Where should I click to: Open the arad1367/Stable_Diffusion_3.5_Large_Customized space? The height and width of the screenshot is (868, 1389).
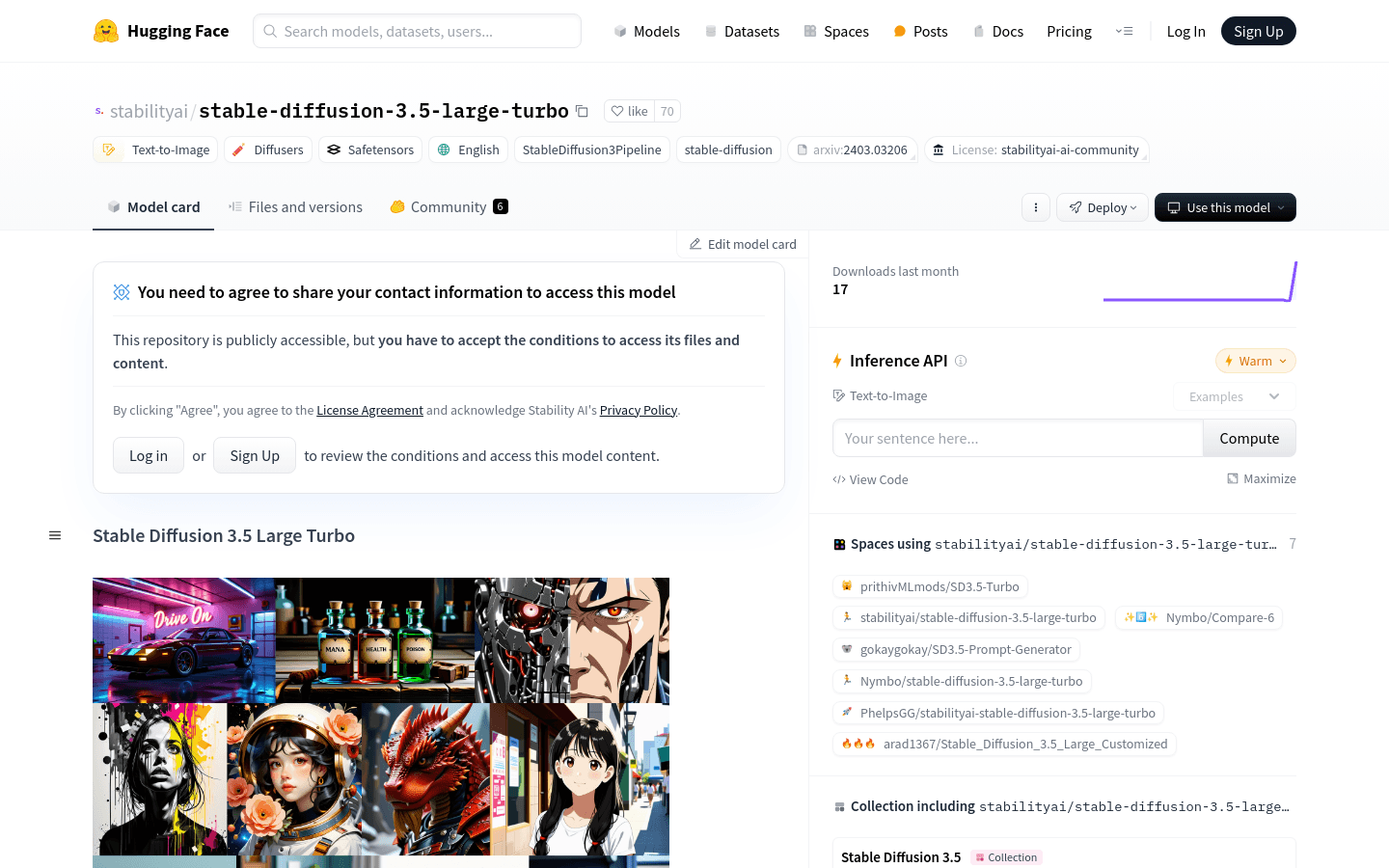[x=1004, y=744]
